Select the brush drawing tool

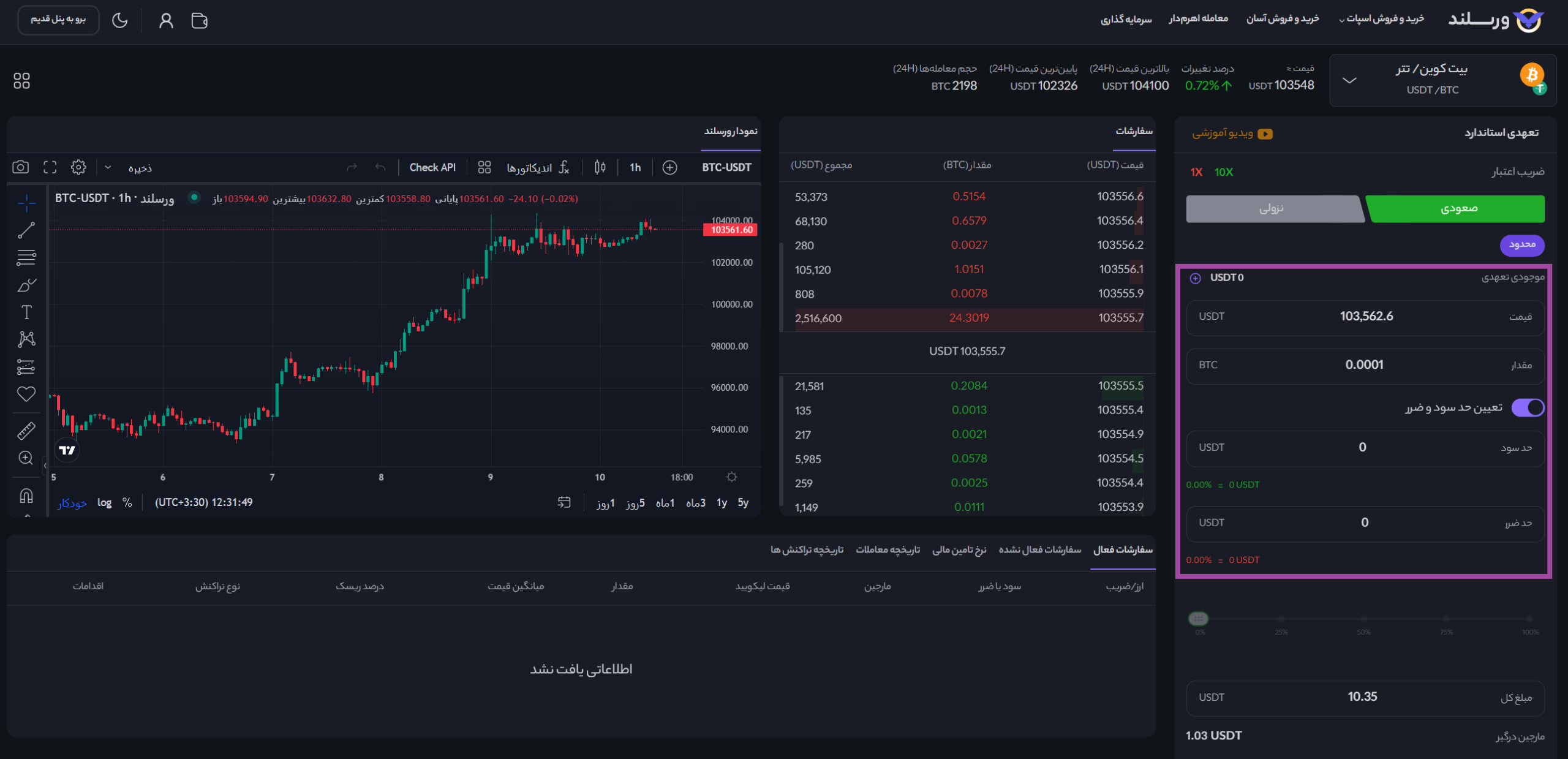click(x=26, y=285)
